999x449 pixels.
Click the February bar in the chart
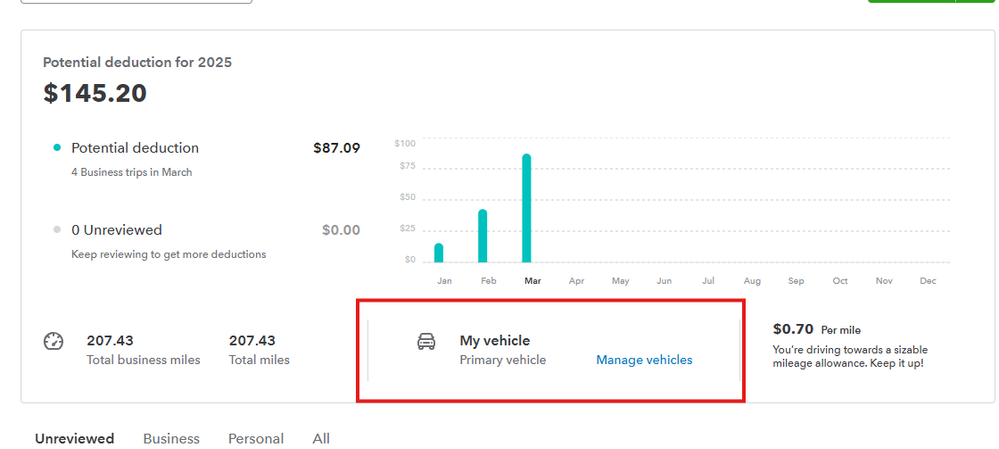point(483,236)
